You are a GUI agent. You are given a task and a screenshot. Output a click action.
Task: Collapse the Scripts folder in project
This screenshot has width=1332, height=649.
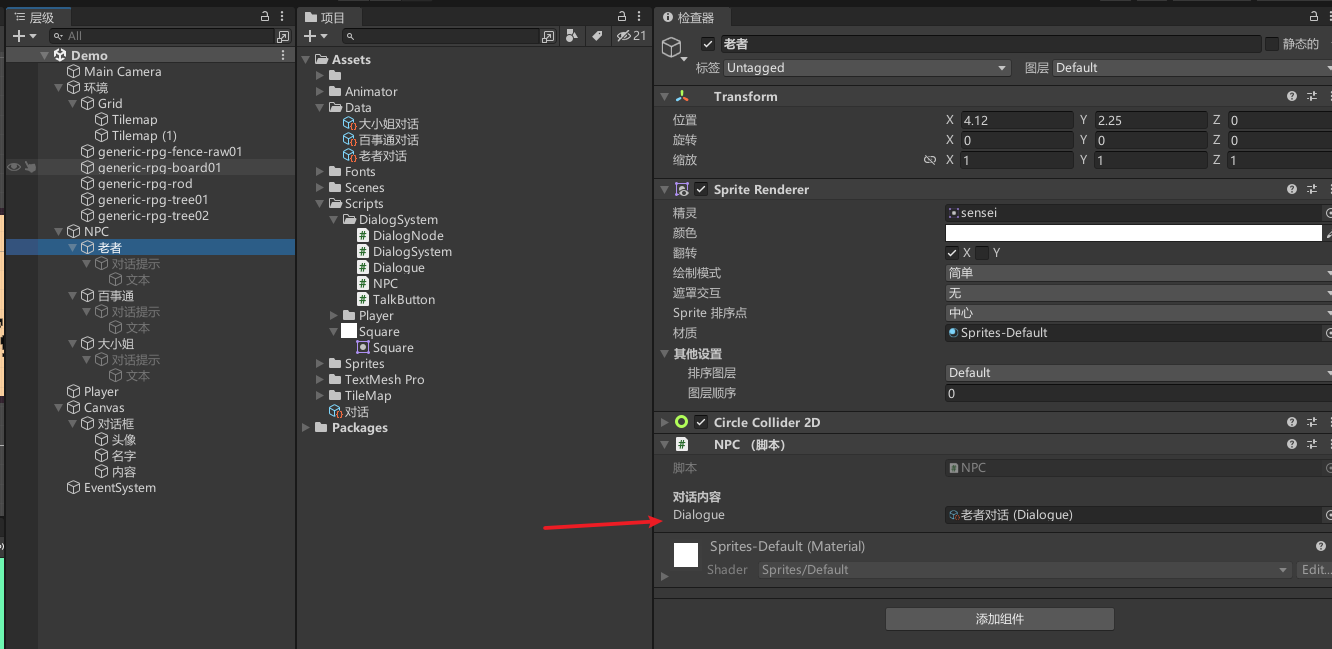pos(321,204)
